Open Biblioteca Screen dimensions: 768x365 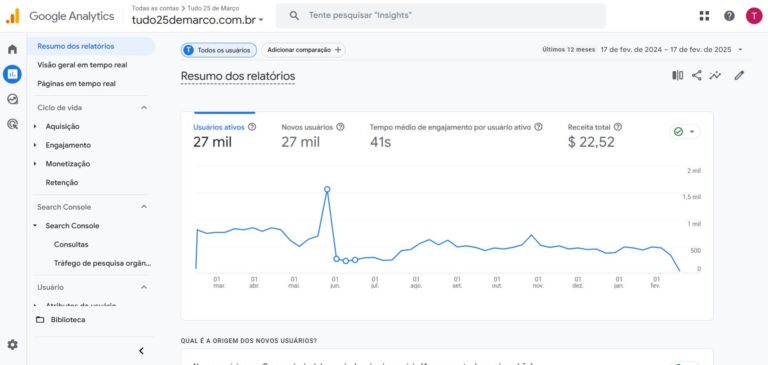(68, 319)
